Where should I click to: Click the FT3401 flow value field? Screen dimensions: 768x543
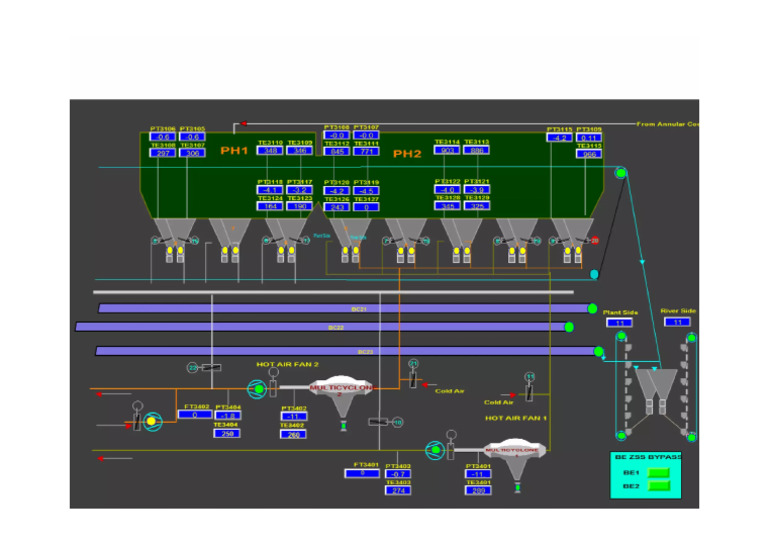click(x=362, y=473)
